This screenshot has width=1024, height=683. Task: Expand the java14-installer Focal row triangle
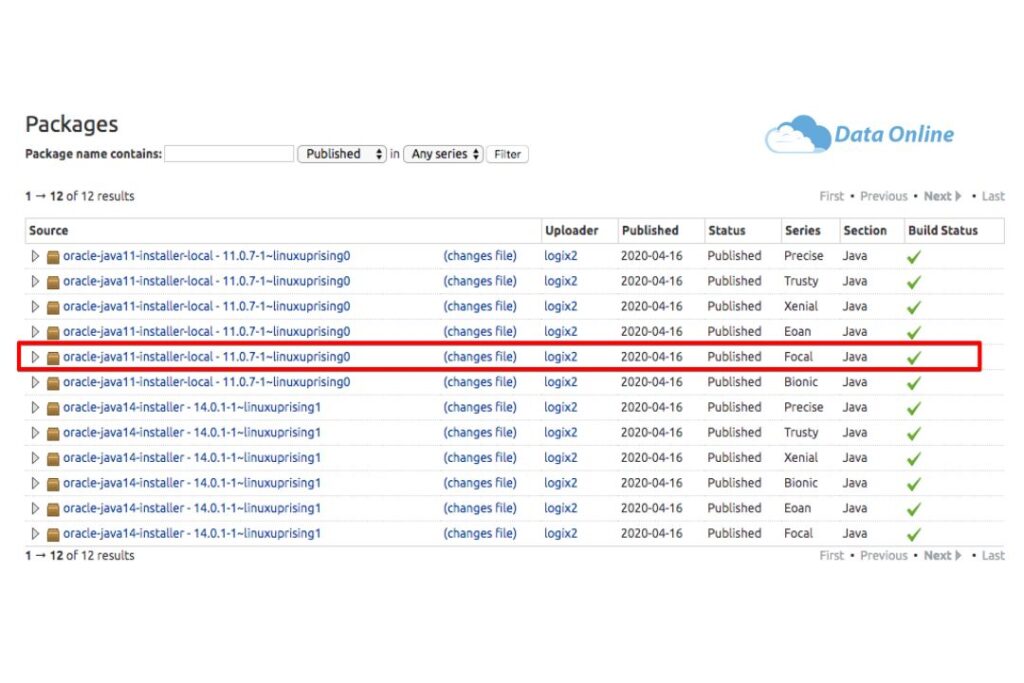tap(35, 533)
